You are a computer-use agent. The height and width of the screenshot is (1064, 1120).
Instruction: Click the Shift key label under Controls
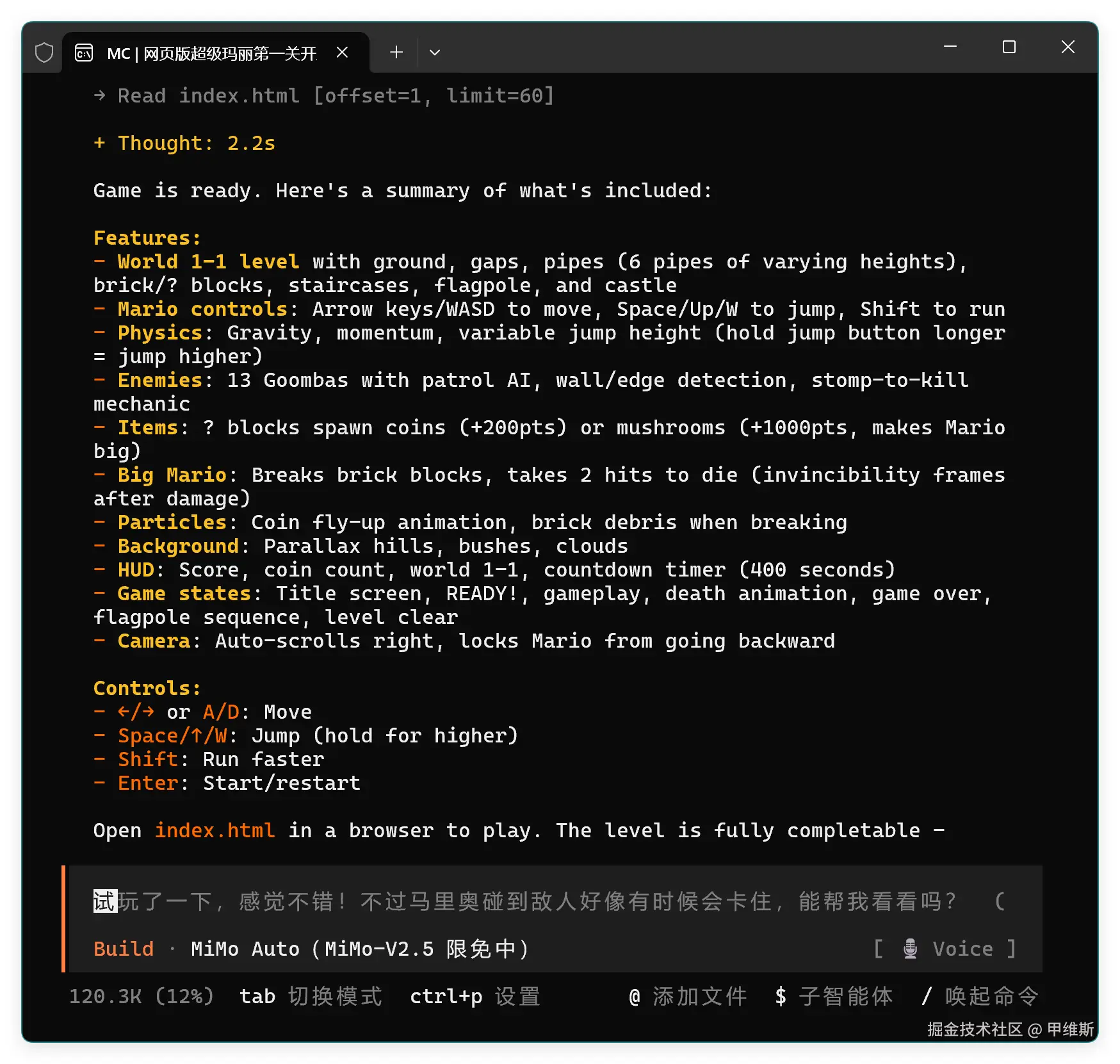tap(148, 759)
